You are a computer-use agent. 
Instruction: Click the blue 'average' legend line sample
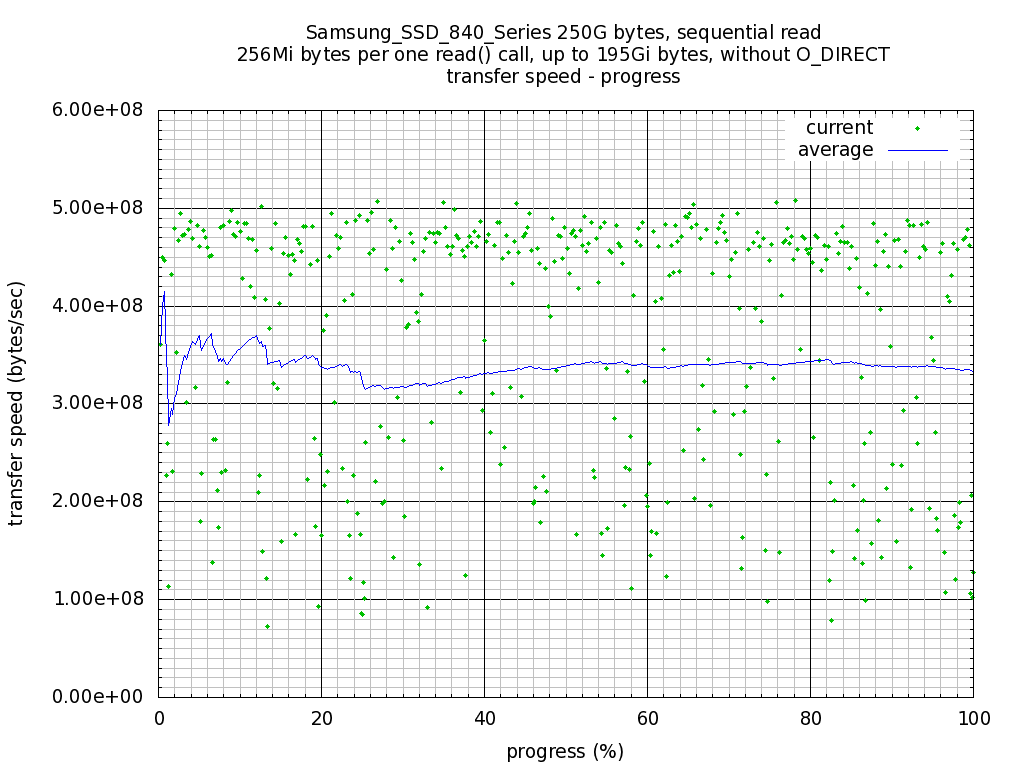coord(917,150)
